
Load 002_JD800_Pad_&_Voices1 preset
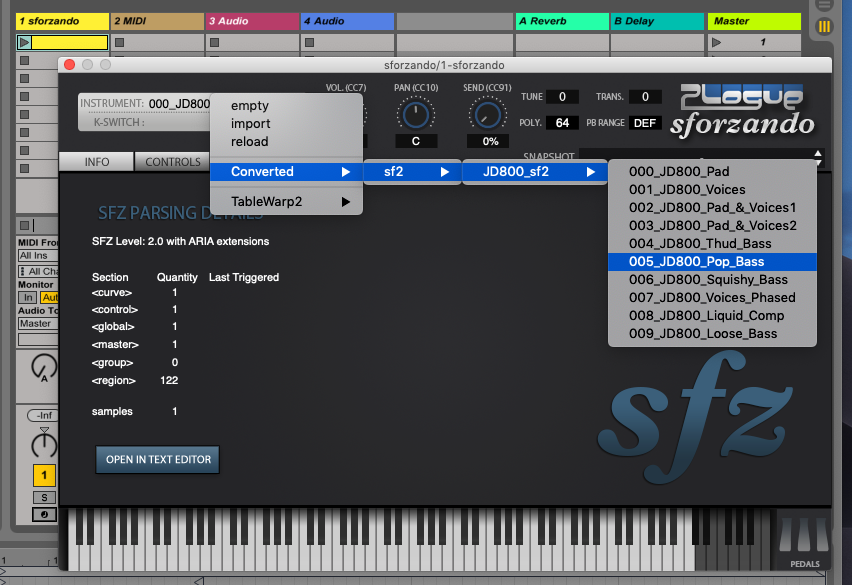[x=712, y=207]
